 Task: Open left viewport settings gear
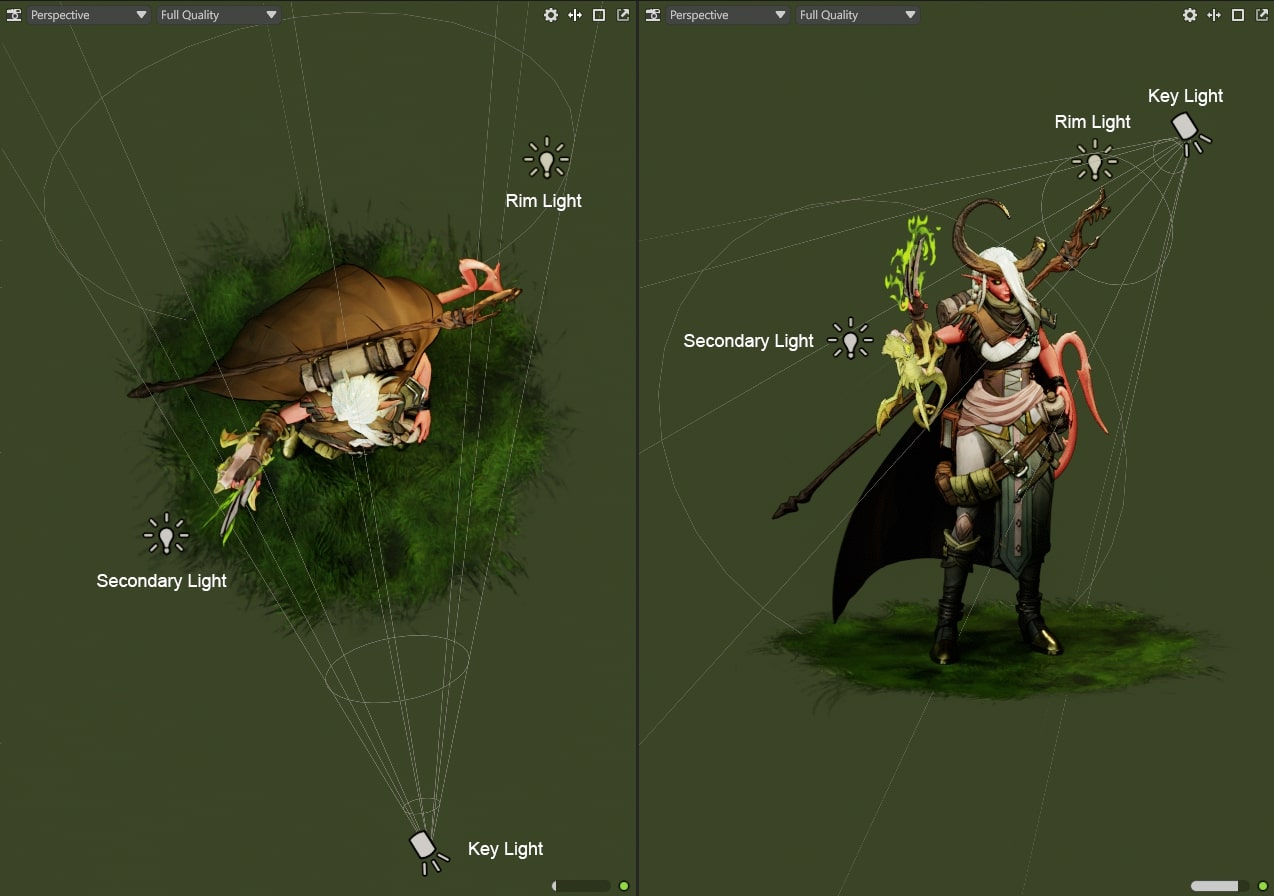click(551, 15)
